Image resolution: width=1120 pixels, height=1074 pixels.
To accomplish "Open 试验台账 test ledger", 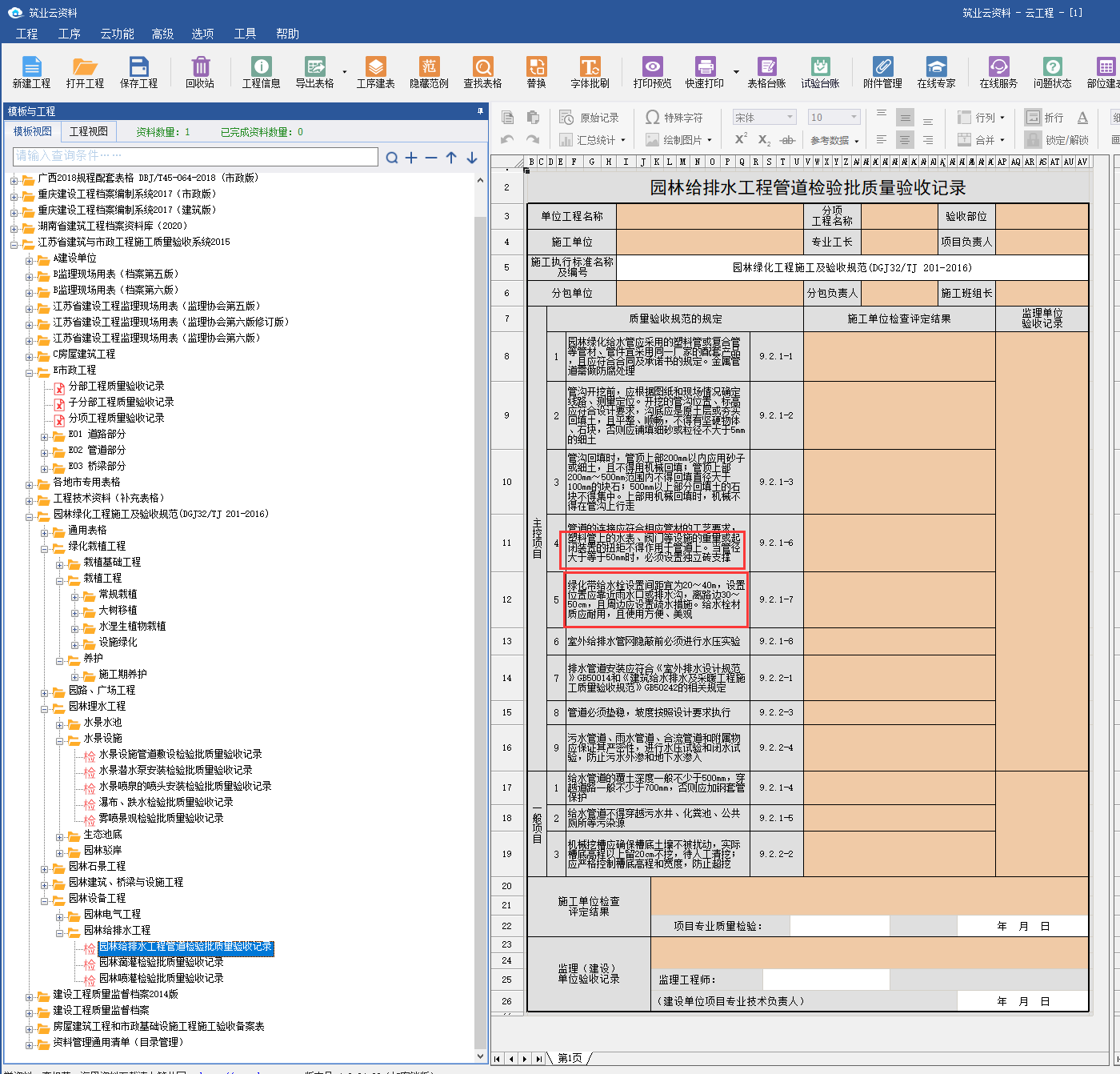I will coord(820,72).
